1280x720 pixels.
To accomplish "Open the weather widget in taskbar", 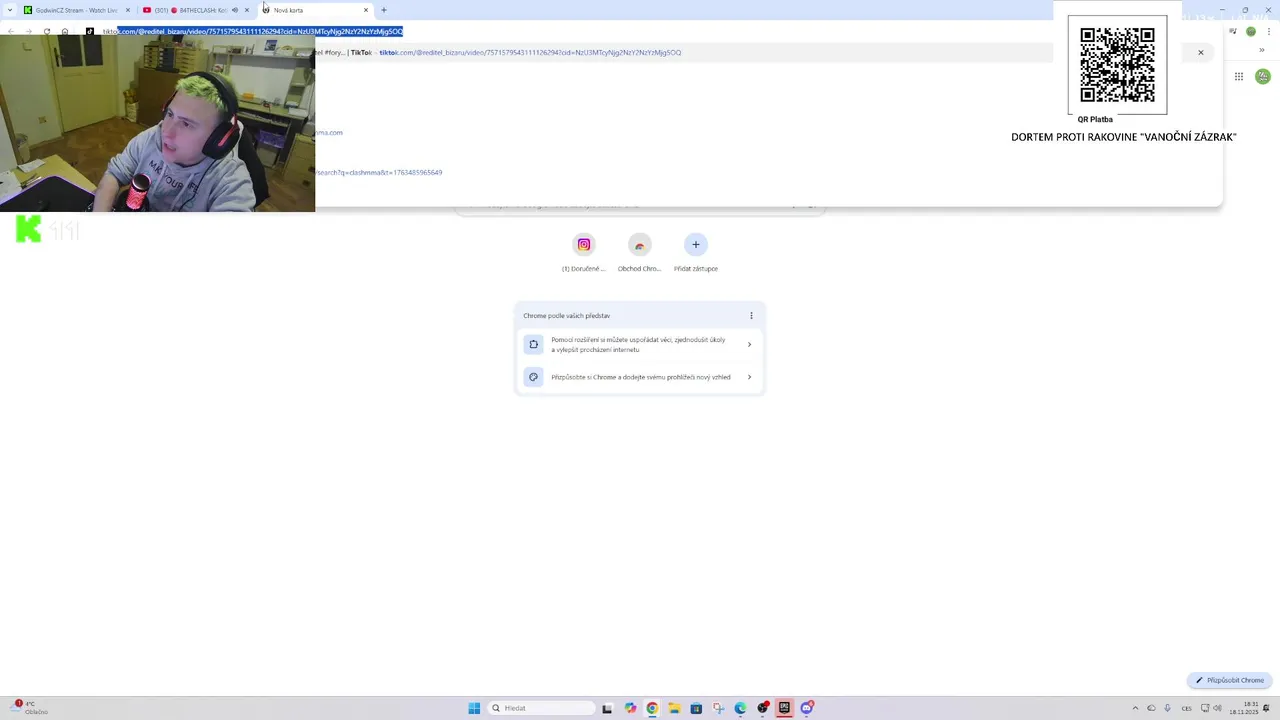I will pyautogui.click(x=28, y=708).
